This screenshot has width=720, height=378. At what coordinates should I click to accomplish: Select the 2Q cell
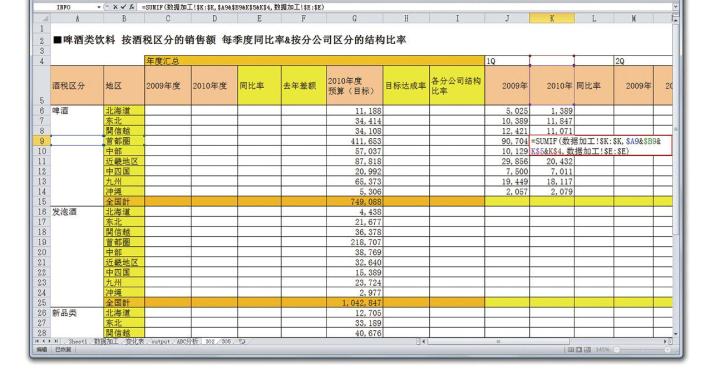[633, 61]
